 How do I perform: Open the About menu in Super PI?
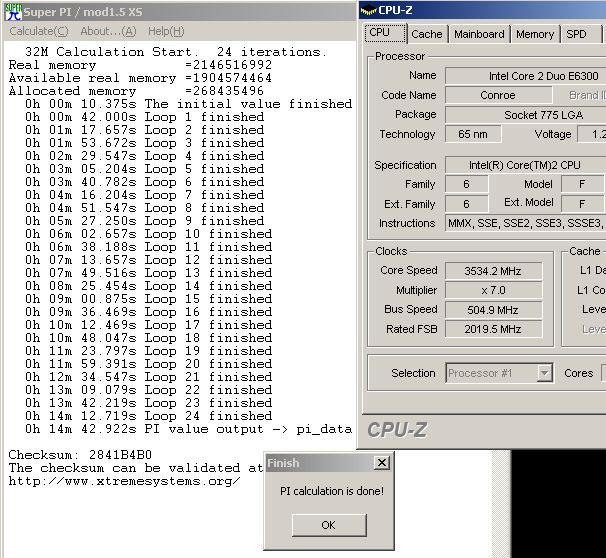point(108,31)
